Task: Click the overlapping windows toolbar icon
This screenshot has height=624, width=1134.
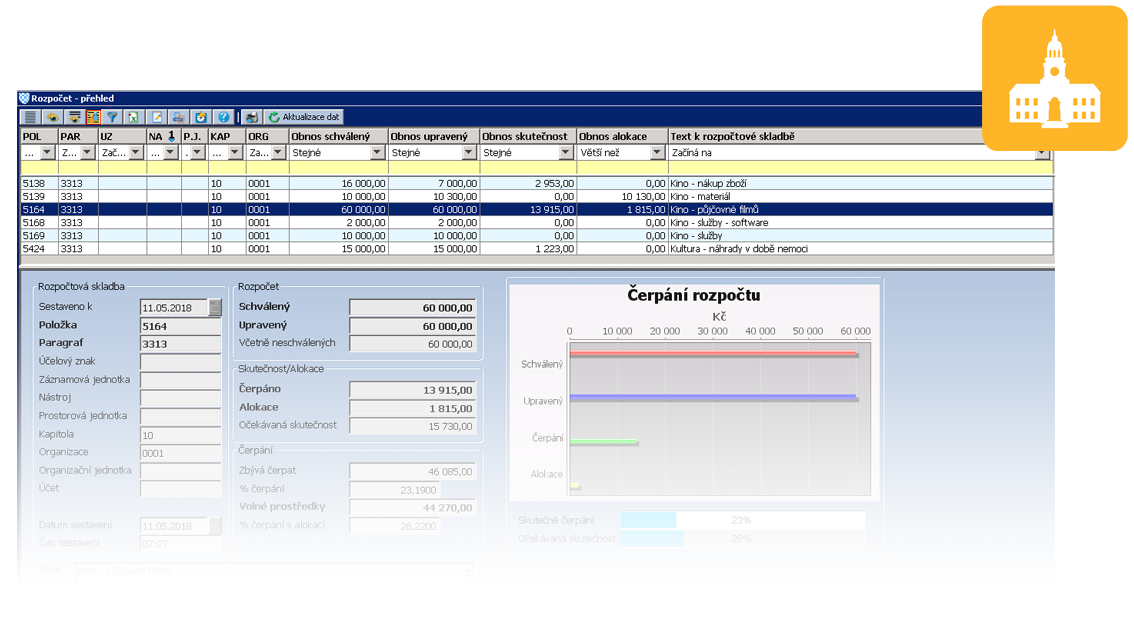Action: coord(179,117)
